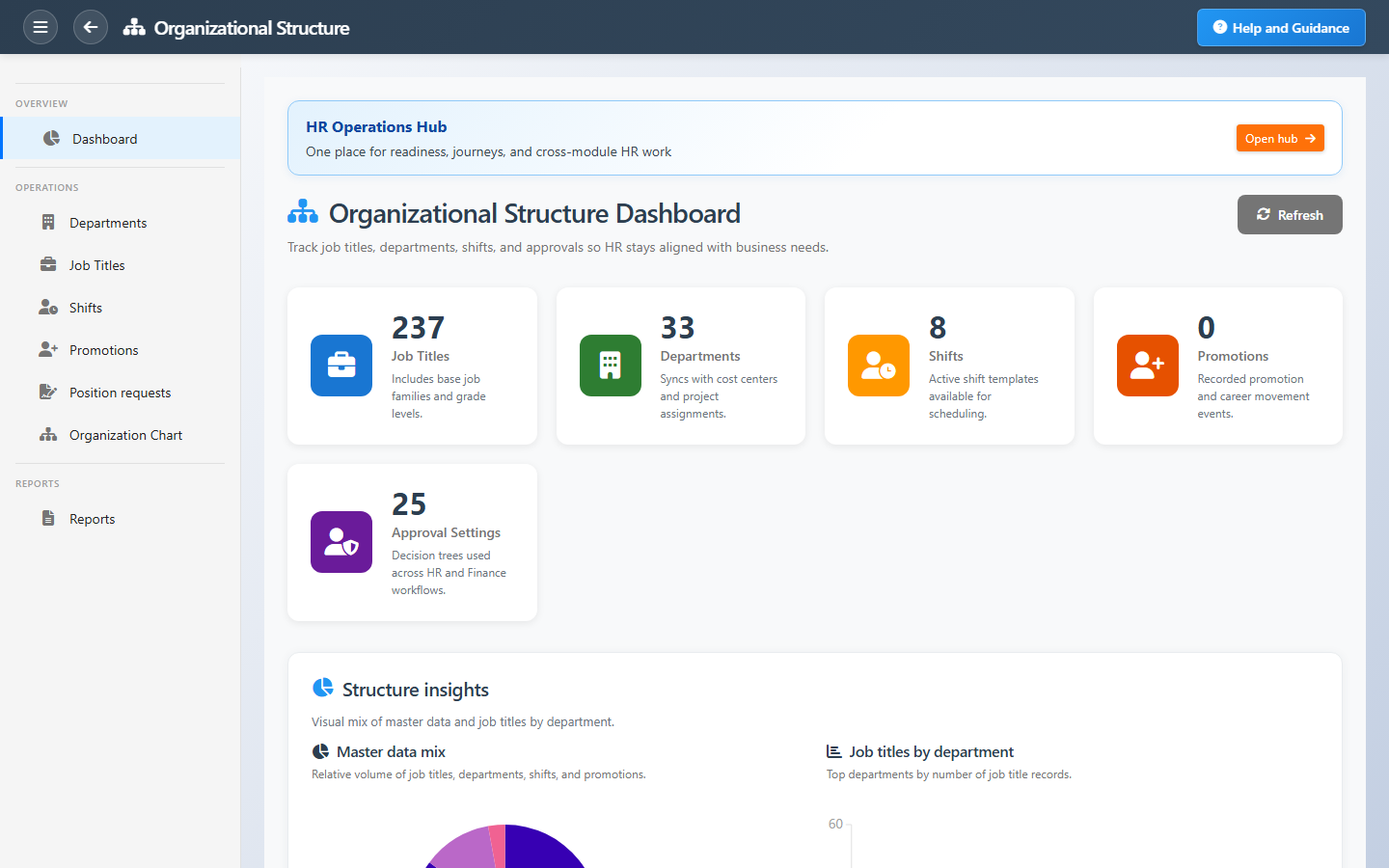The height and width of the screenshot is (868, 1389).
Task: Click the orange Shifts card icon
Action: point(879,366)
